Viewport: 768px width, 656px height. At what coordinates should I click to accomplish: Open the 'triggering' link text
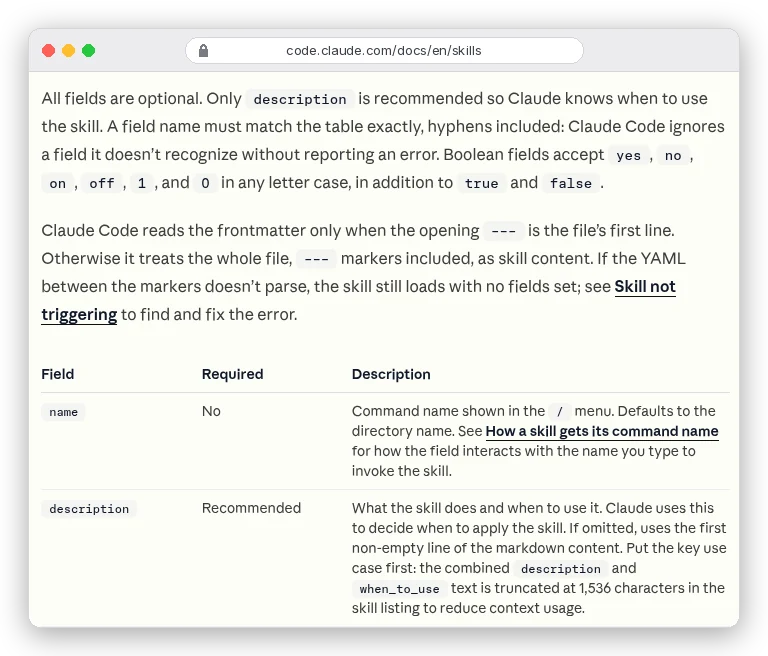tap(79, 315)
